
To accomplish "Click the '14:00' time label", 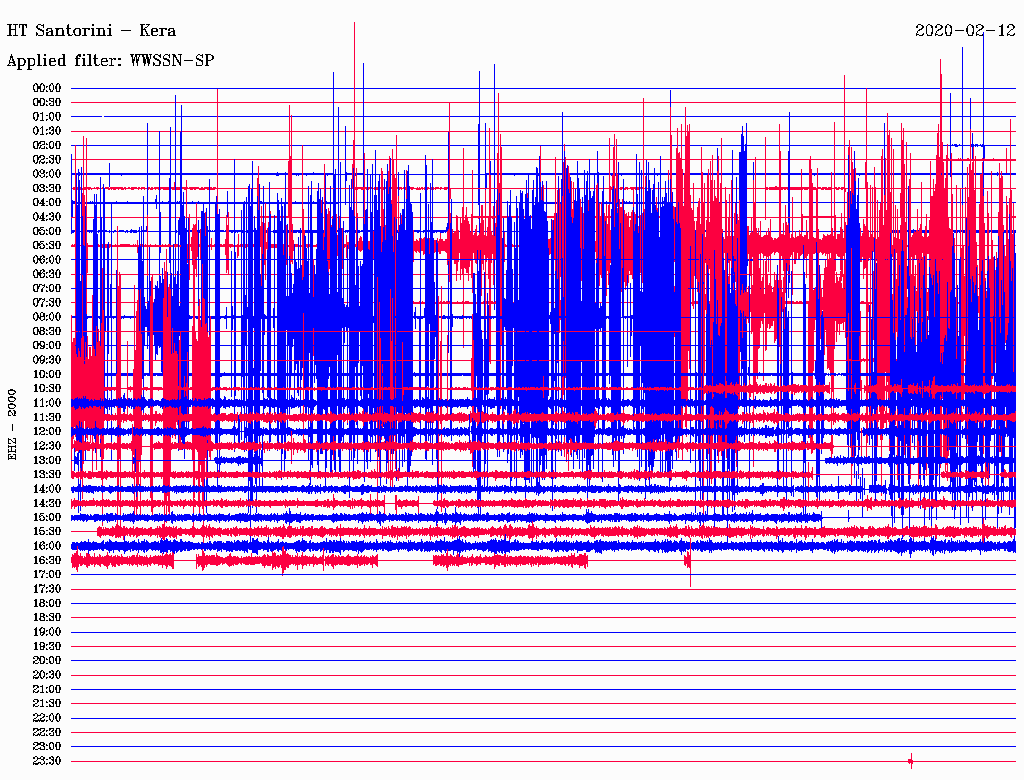I will coord(47,489).
